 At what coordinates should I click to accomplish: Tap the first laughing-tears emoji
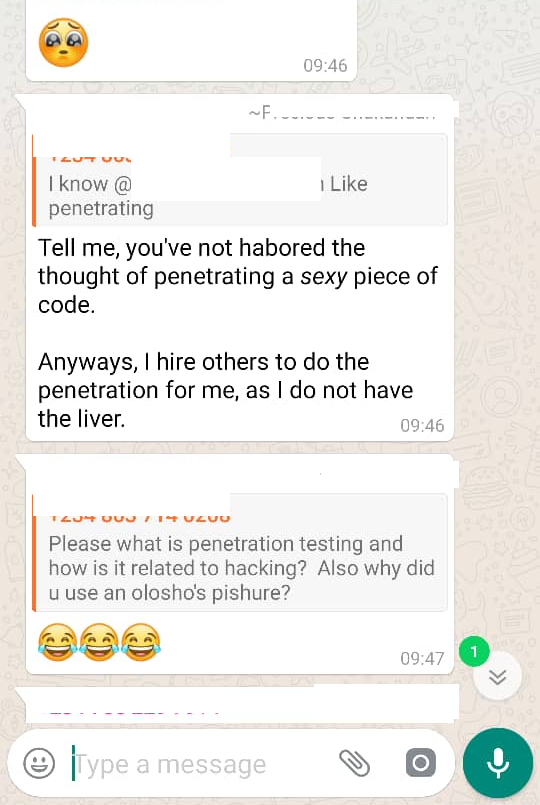click(57, 642)
